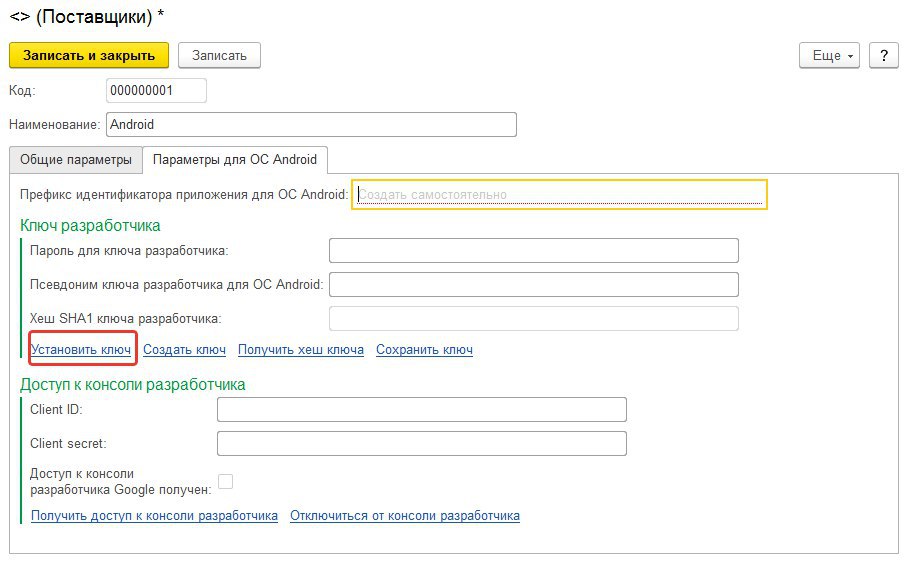
Task: Save with the Записать button
Action: point(219,55)
